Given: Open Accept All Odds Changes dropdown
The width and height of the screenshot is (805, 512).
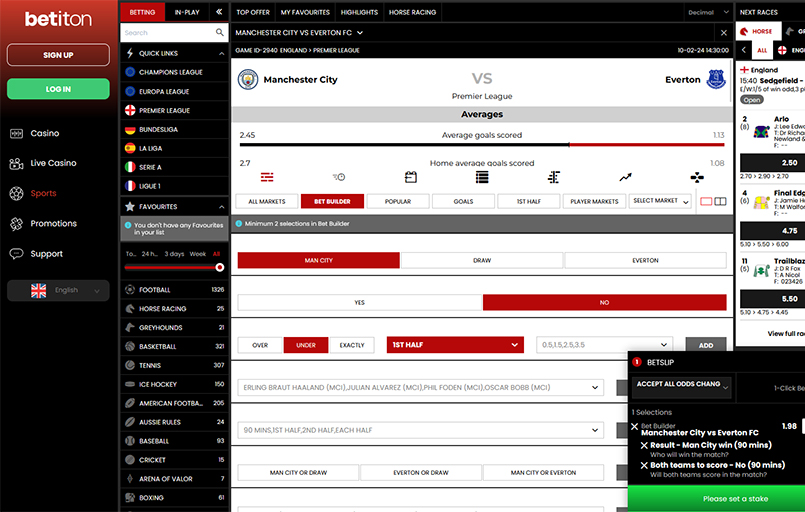Looking at the screenshot, I should point(682,387).
